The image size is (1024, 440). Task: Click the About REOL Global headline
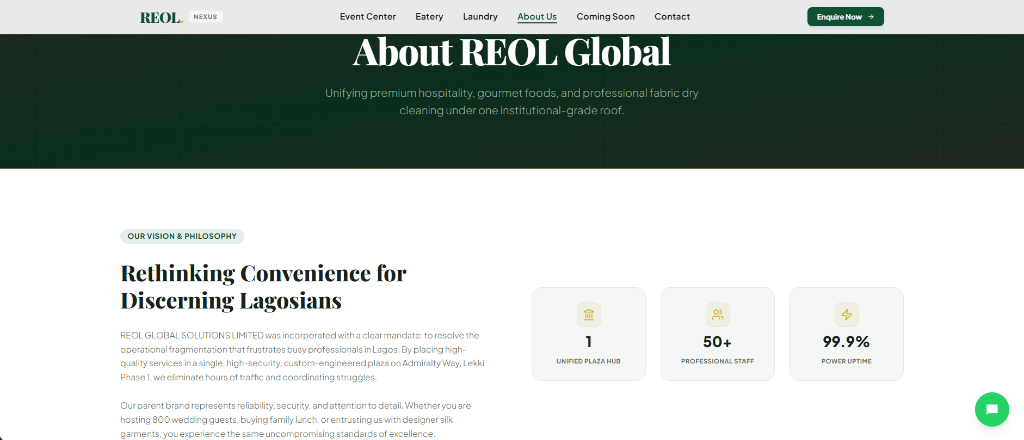coord(512,52)
